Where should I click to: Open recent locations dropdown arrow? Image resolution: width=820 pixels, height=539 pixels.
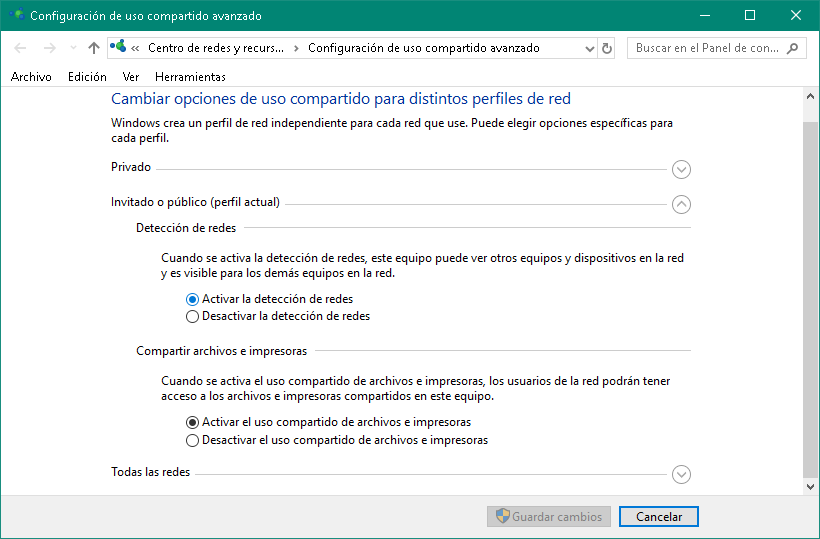[73, 48]
